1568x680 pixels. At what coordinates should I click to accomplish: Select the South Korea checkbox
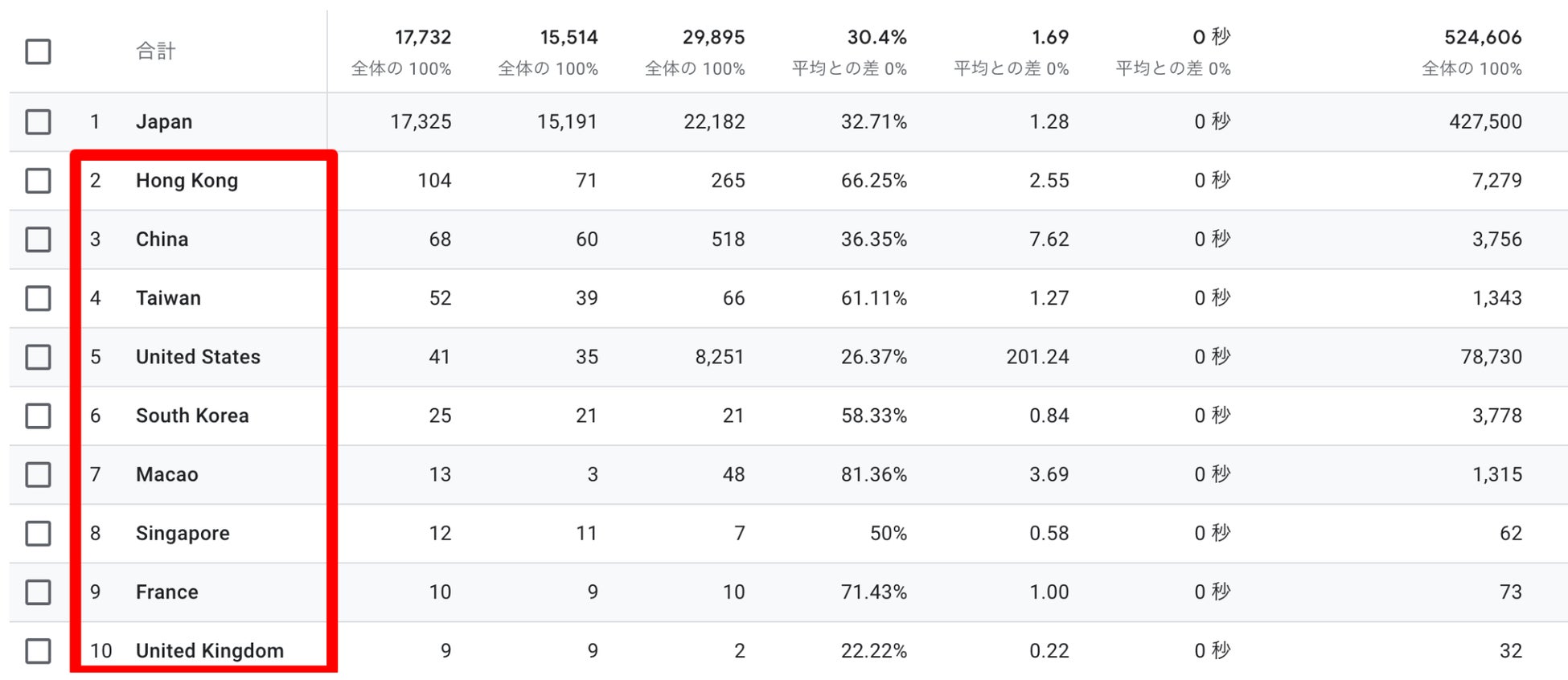38,416
